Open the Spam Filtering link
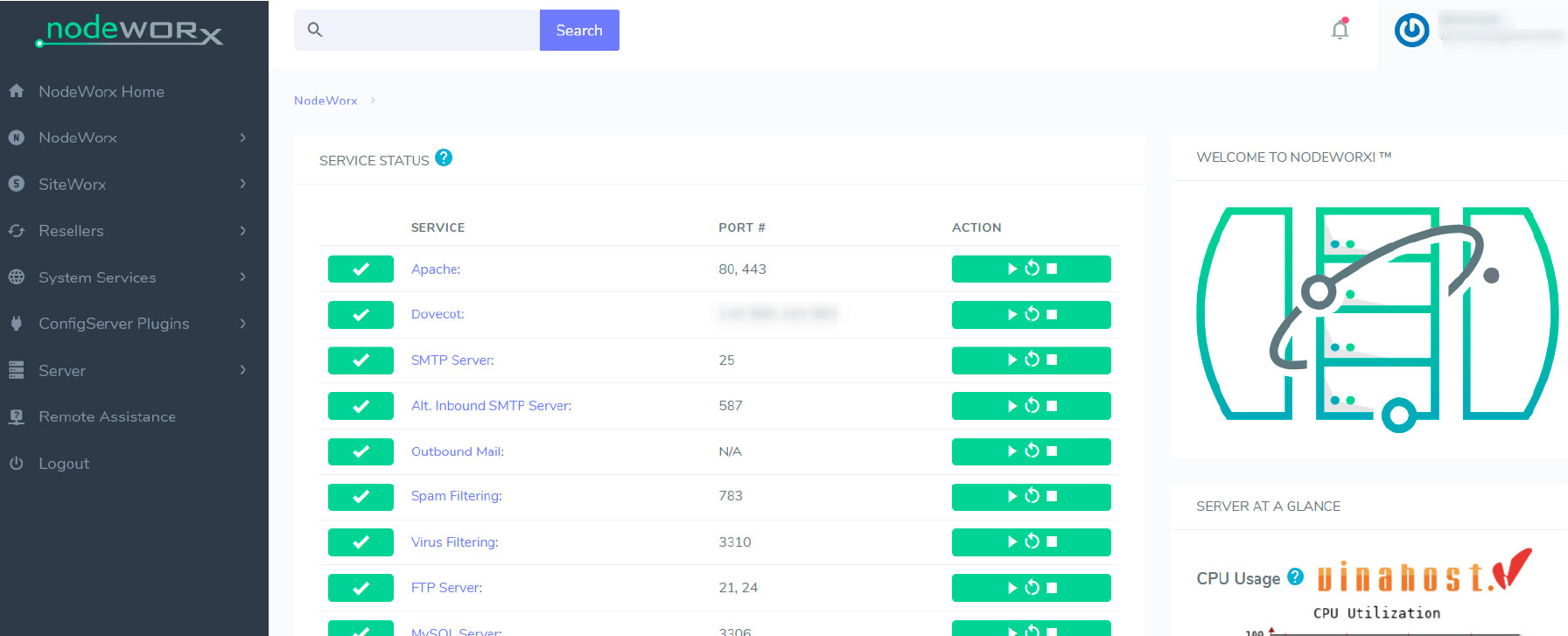 point(457,496)
